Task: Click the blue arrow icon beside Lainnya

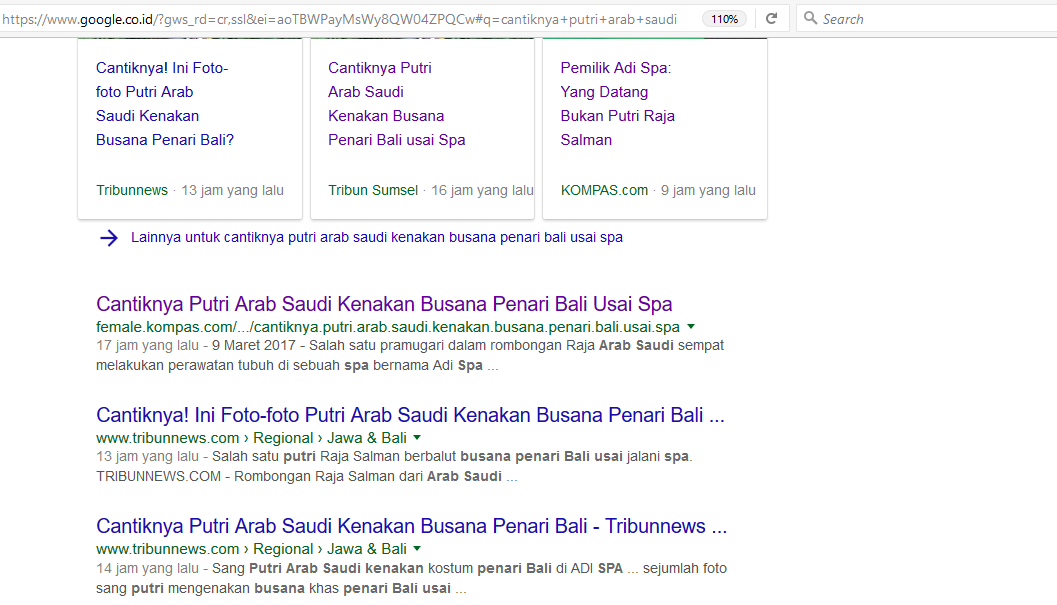Action: coord(109,237)
